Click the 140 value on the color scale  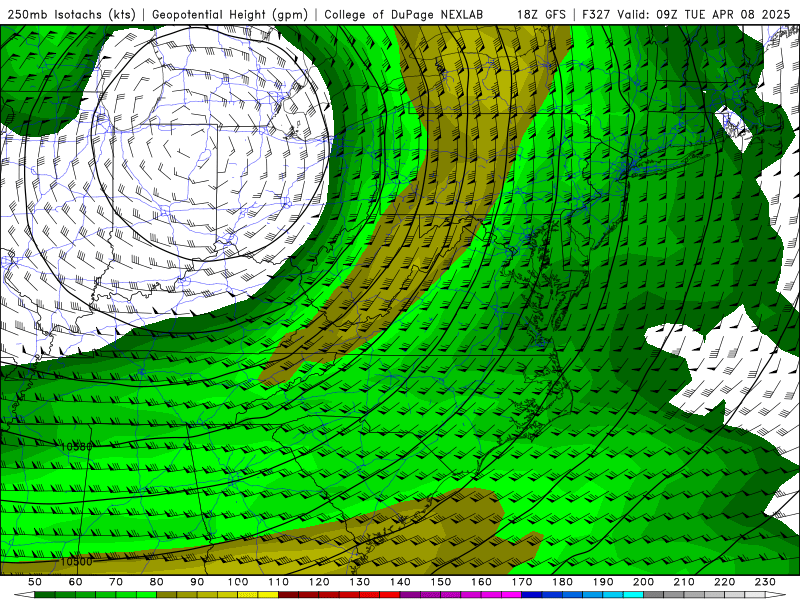click(400, 582)
